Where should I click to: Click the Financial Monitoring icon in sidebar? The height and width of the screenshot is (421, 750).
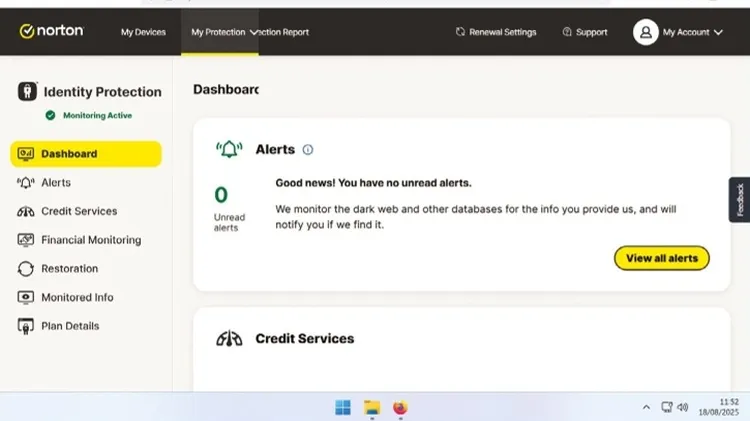[25, 240]
